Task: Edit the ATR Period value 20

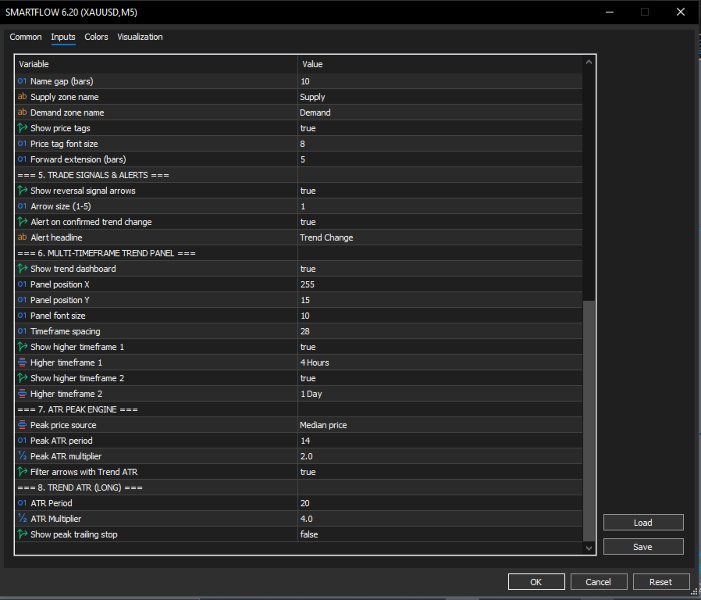Action: coord(440,504)
